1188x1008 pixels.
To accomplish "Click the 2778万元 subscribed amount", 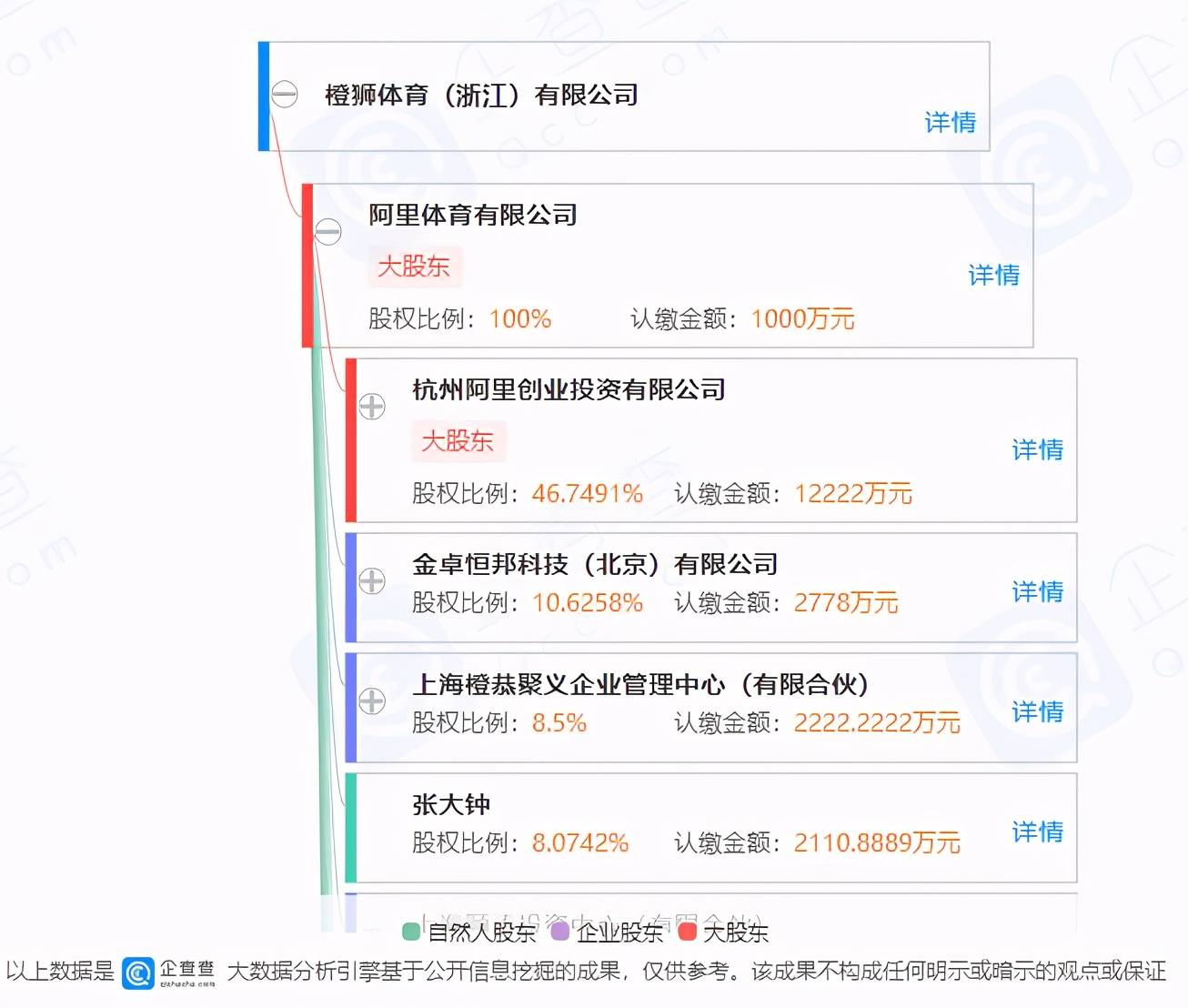I will 846,602.
